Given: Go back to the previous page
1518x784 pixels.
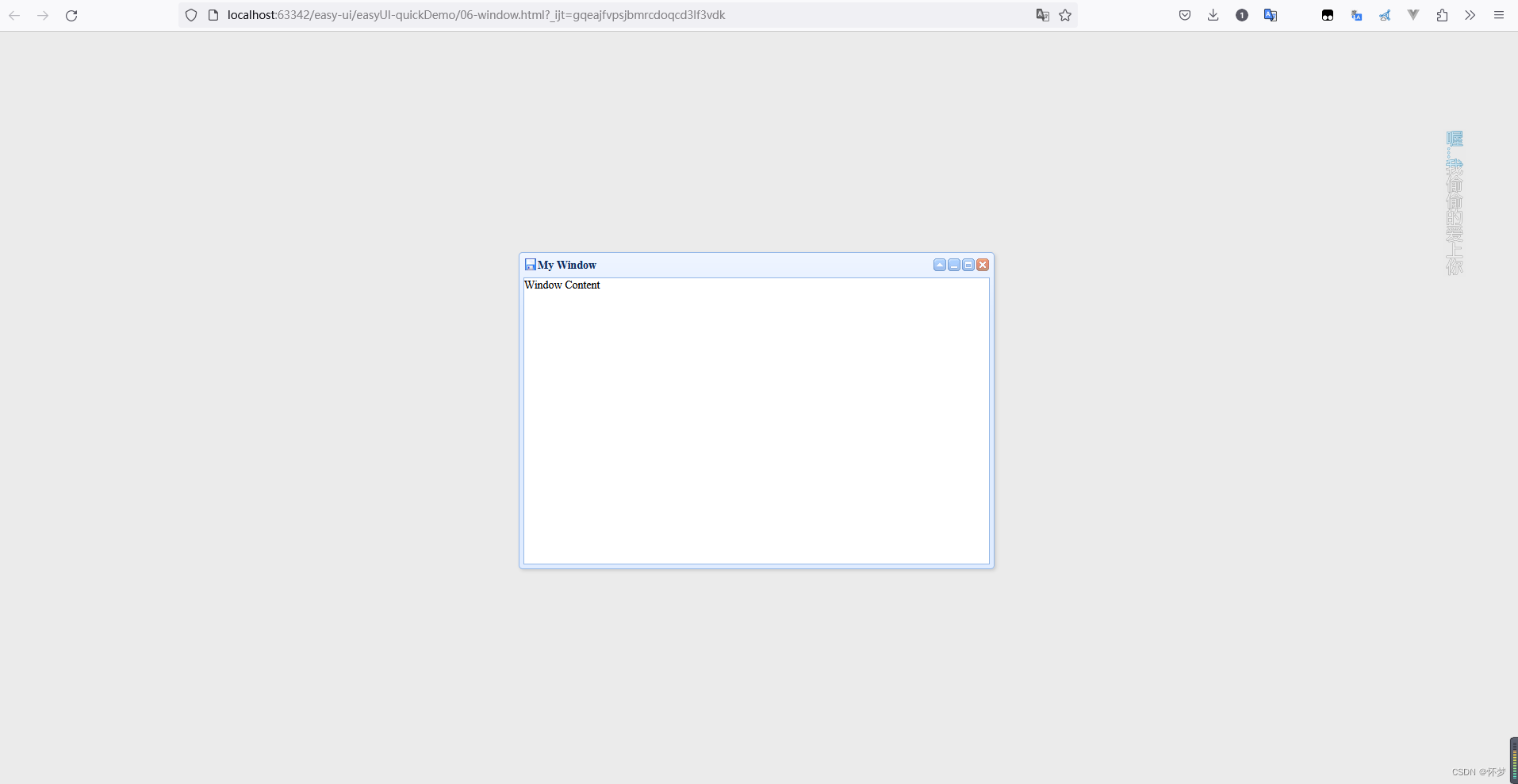Looking at the screenshot, I should pyautogui.click(x=14, y=15).
